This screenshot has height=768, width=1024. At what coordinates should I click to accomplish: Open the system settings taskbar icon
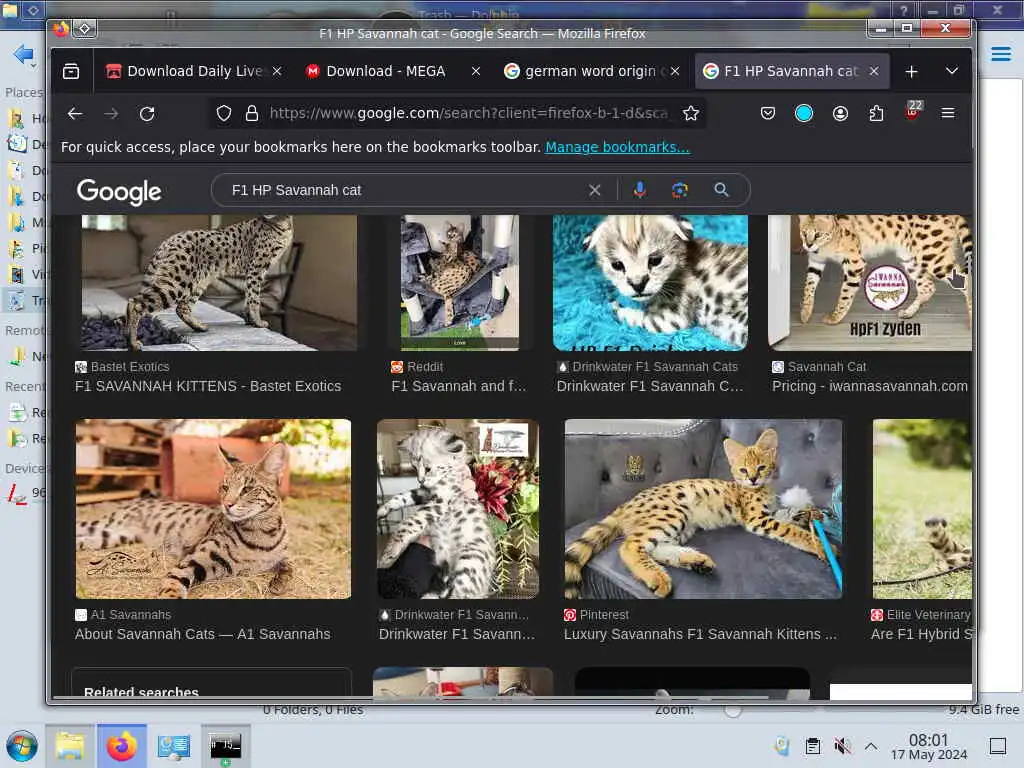point(174,746)
